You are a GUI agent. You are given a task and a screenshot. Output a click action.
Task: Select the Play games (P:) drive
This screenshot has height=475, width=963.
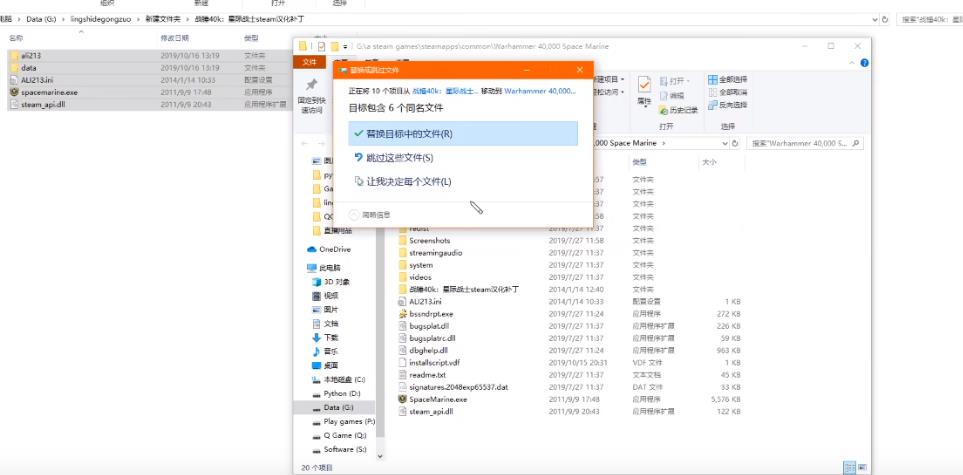pyautogui.click(x=343, y=422)
